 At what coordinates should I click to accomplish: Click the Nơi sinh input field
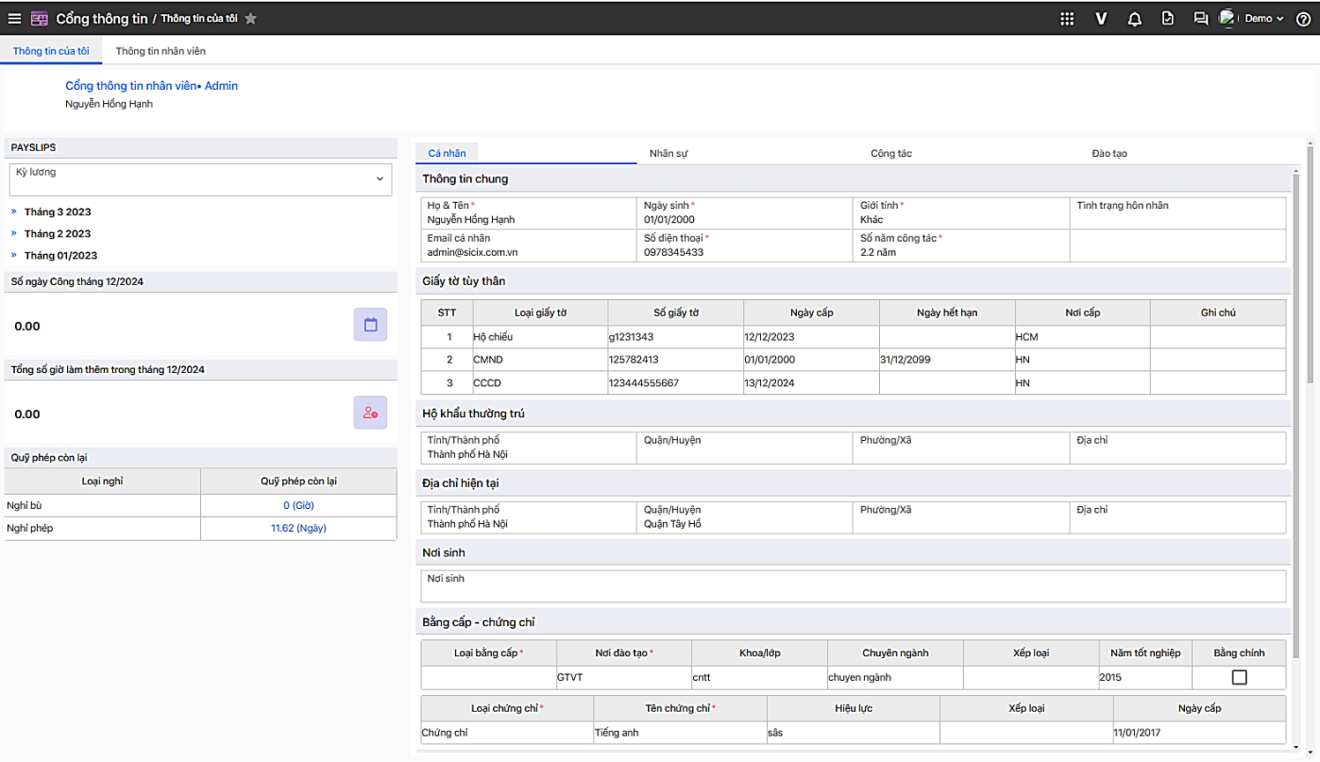(852, 586)
